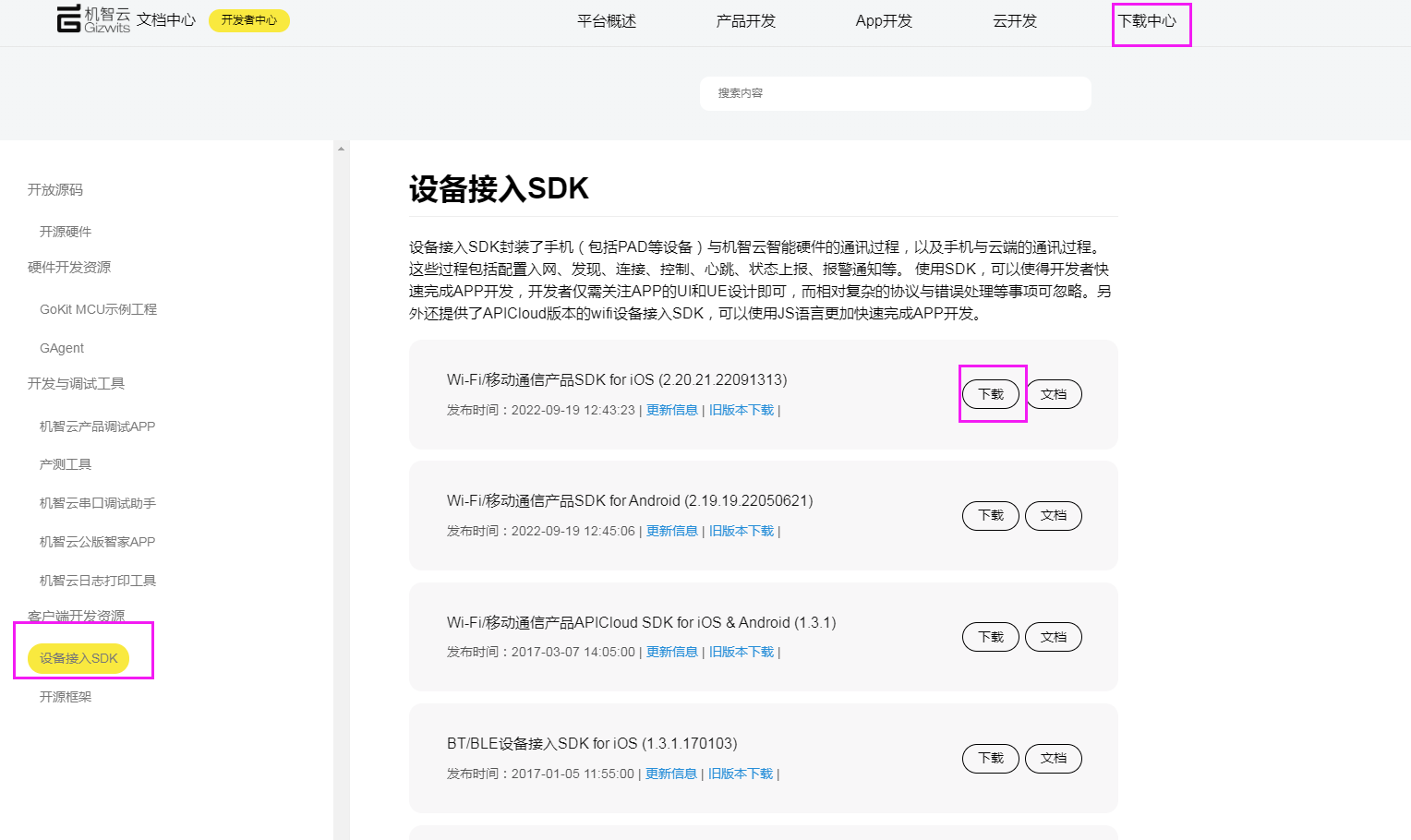The width and height of the screenshot is (1411, 840).
Task: Click the search input field
Action: (895, 93)
